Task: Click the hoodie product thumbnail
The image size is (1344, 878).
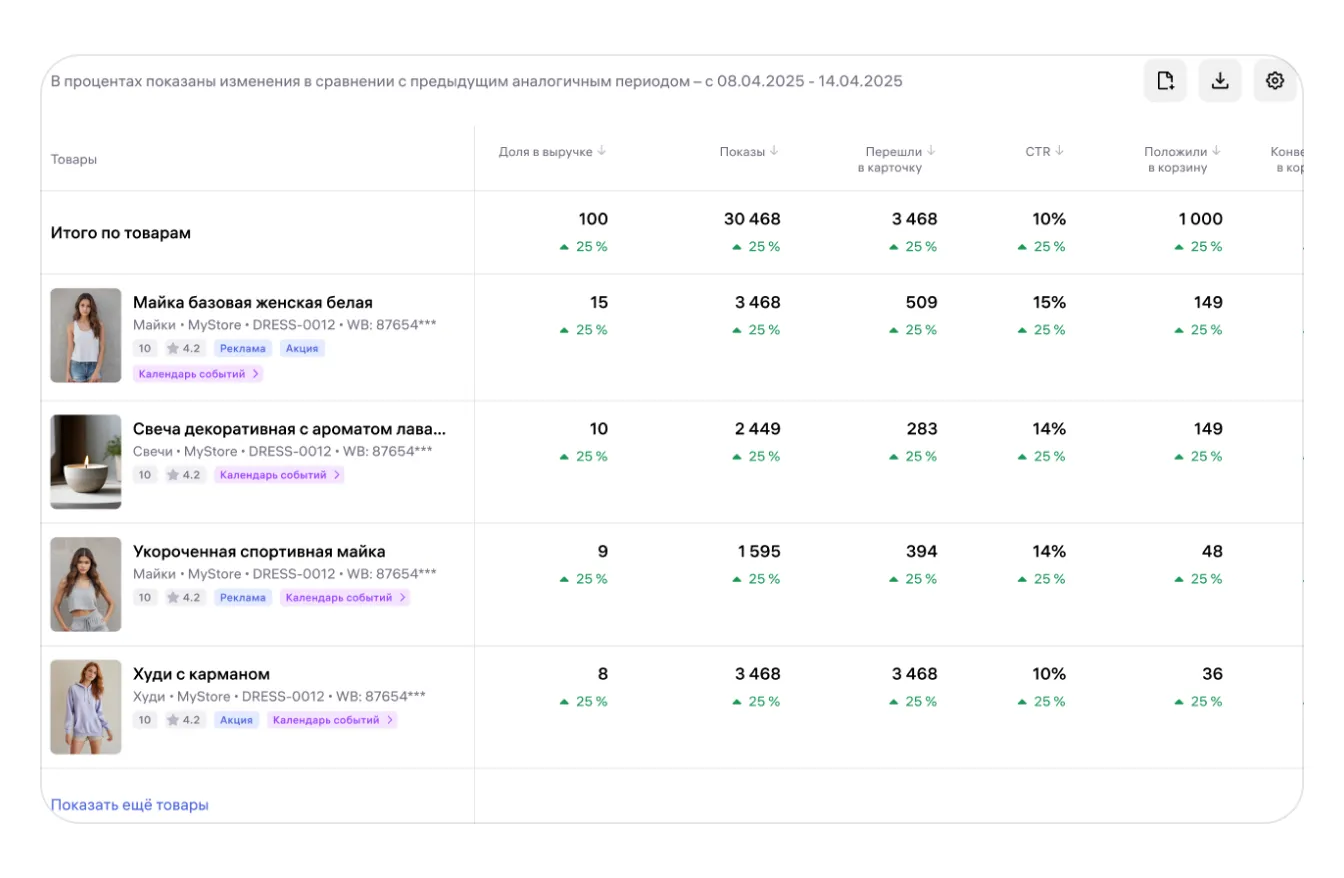Action: tap(86, 707)
